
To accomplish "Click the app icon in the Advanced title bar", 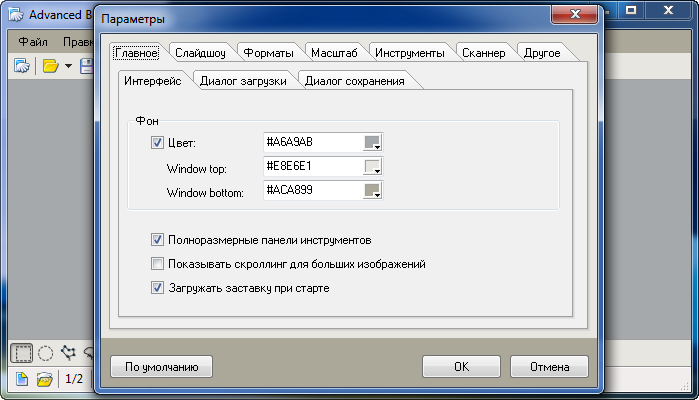I will 16,14.
